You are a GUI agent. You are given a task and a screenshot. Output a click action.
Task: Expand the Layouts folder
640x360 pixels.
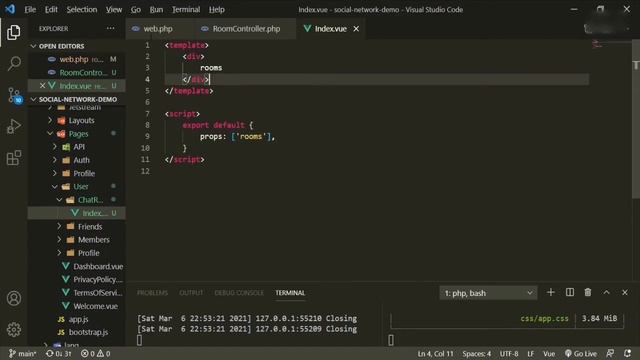tap(76, 120)
